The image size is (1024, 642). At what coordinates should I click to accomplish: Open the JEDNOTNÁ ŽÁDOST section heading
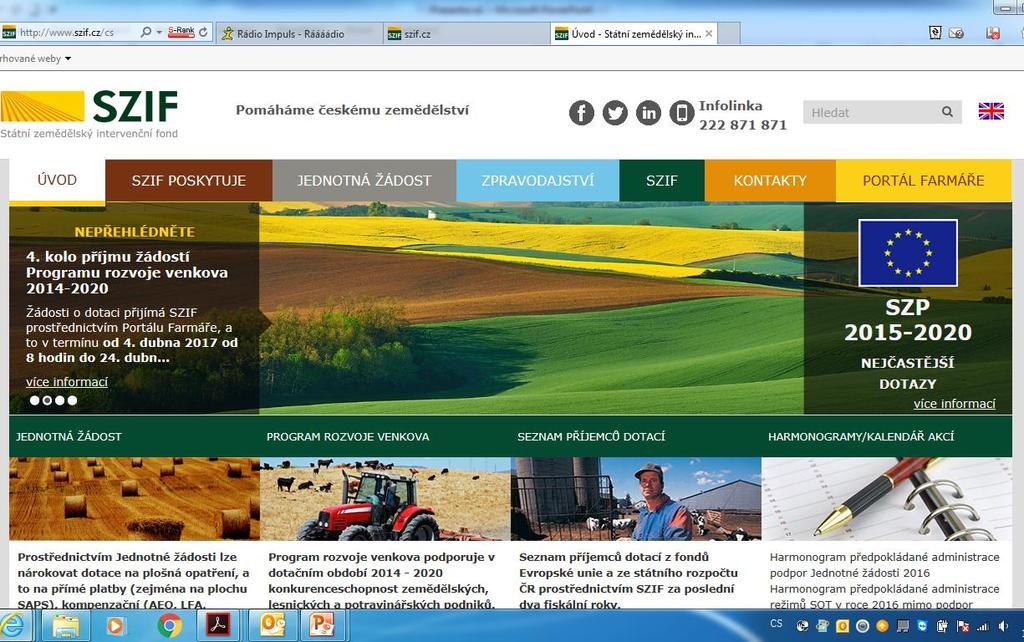click(69, 436)
